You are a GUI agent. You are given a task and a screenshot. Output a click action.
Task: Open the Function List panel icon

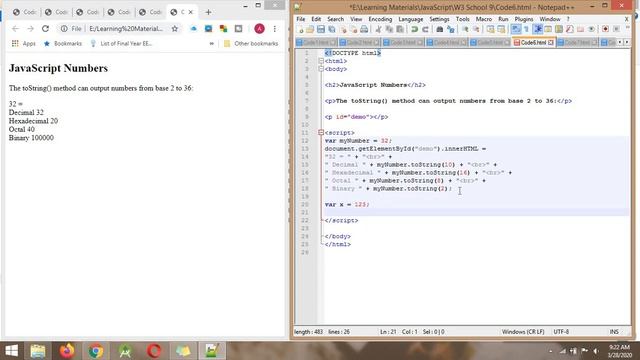point(570,29)
